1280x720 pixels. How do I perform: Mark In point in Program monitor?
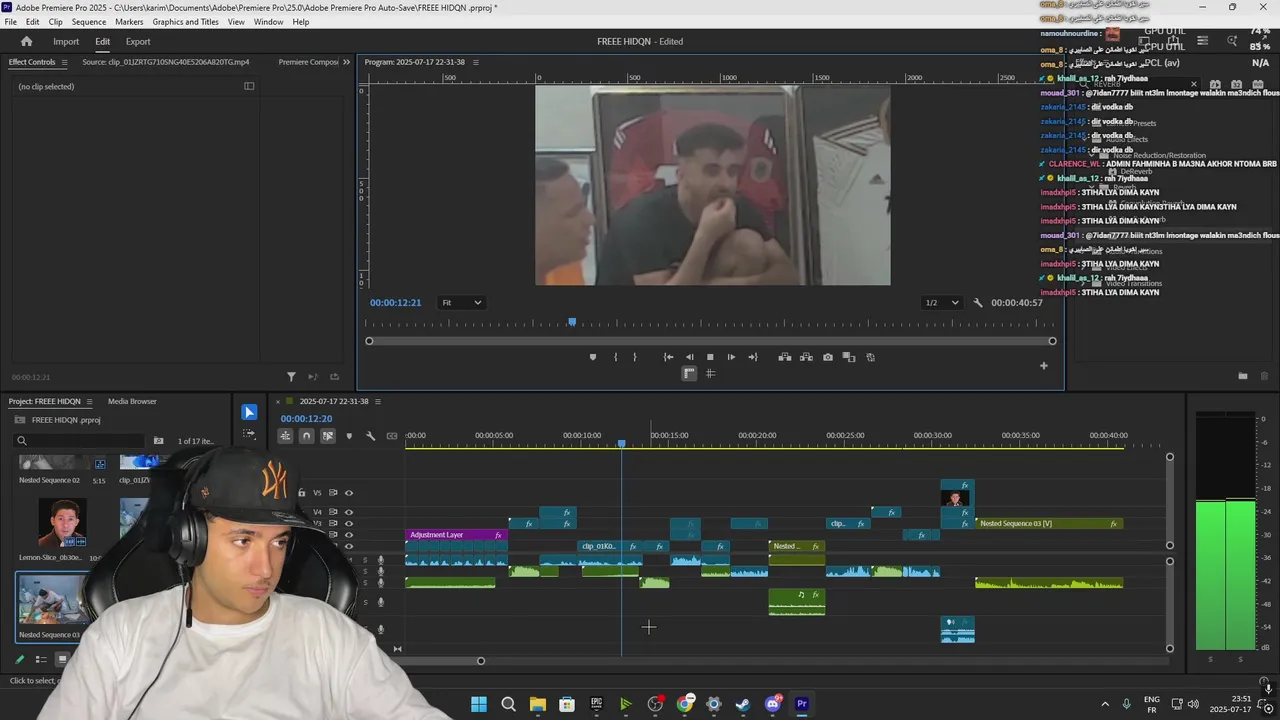(615, 357)
